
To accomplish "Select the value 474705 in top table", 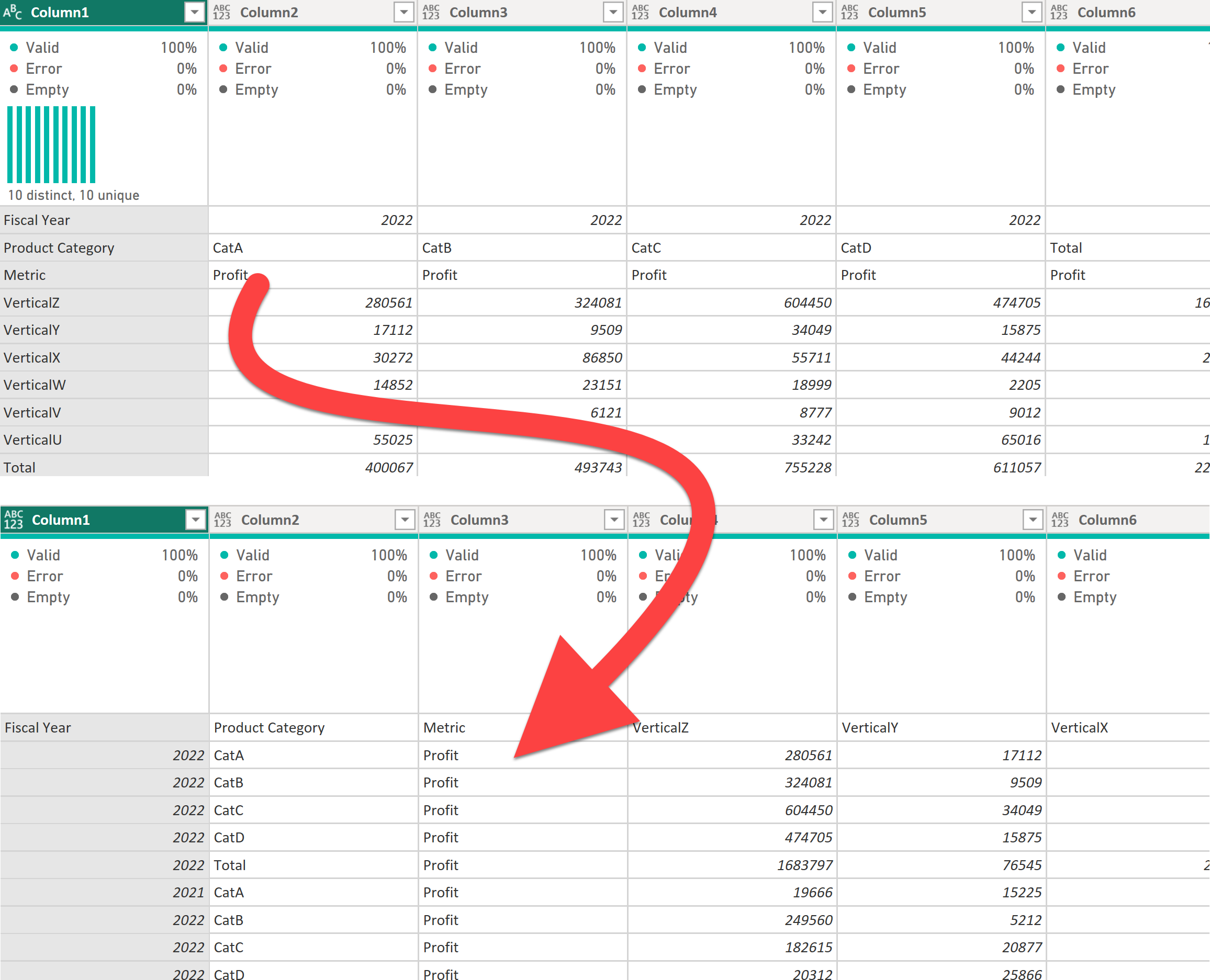I will coord(940,302).
